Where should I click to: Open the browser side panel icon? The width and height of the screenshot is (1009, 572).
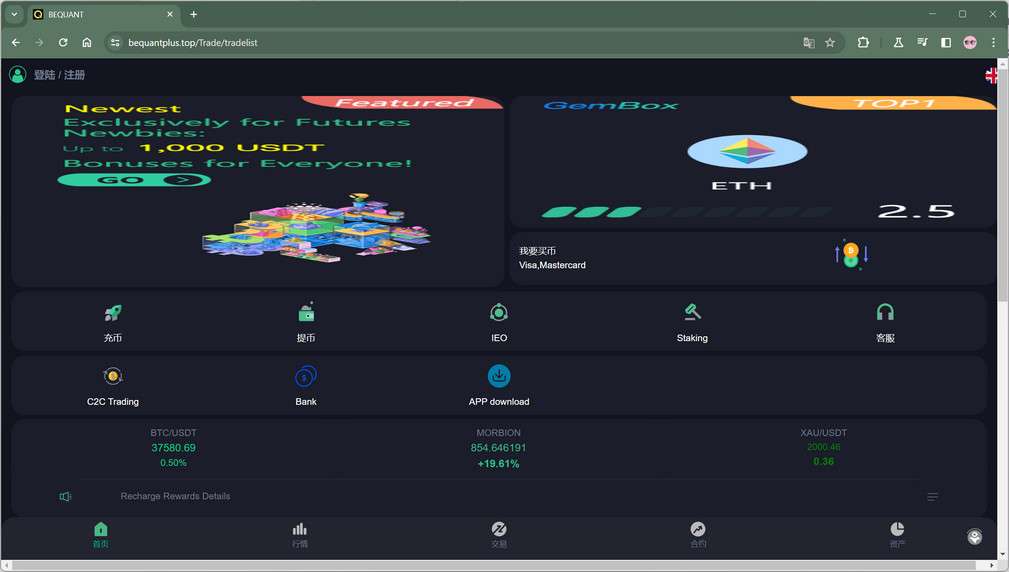click(946, 42)
